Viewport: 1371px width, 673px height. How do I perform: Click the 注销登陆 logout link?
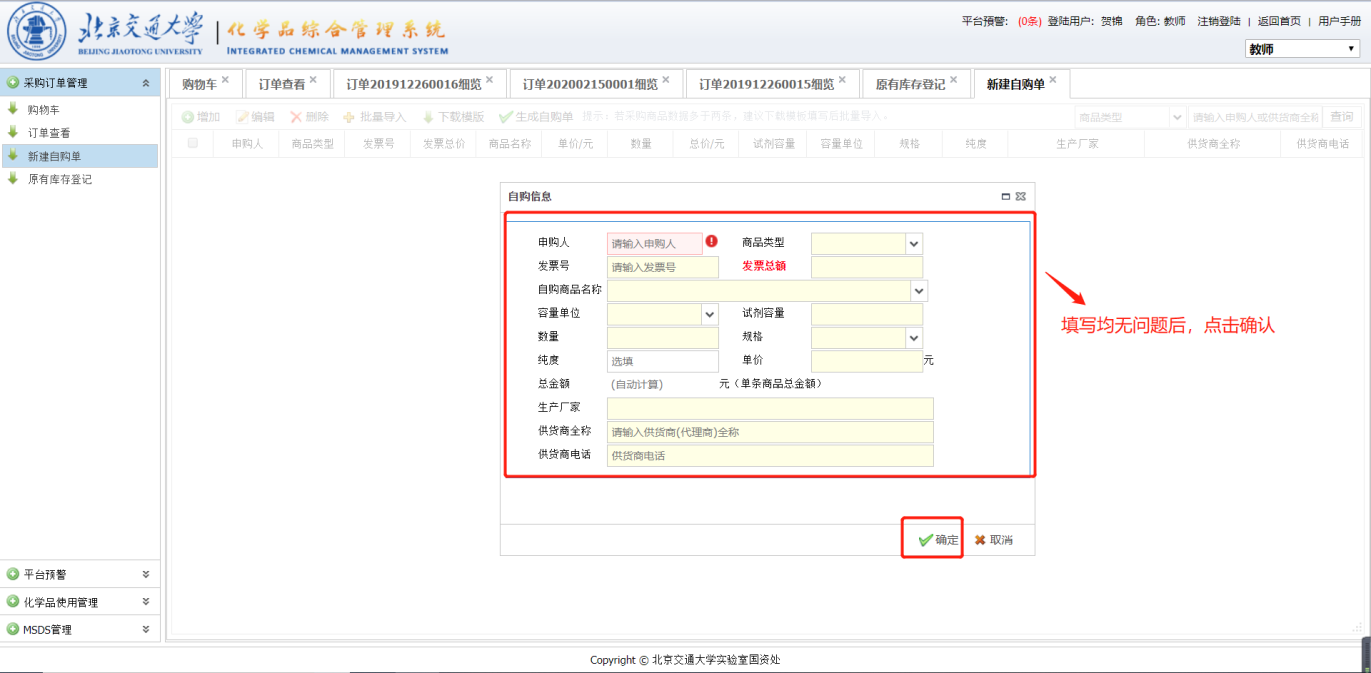[x=1218, y=21]
